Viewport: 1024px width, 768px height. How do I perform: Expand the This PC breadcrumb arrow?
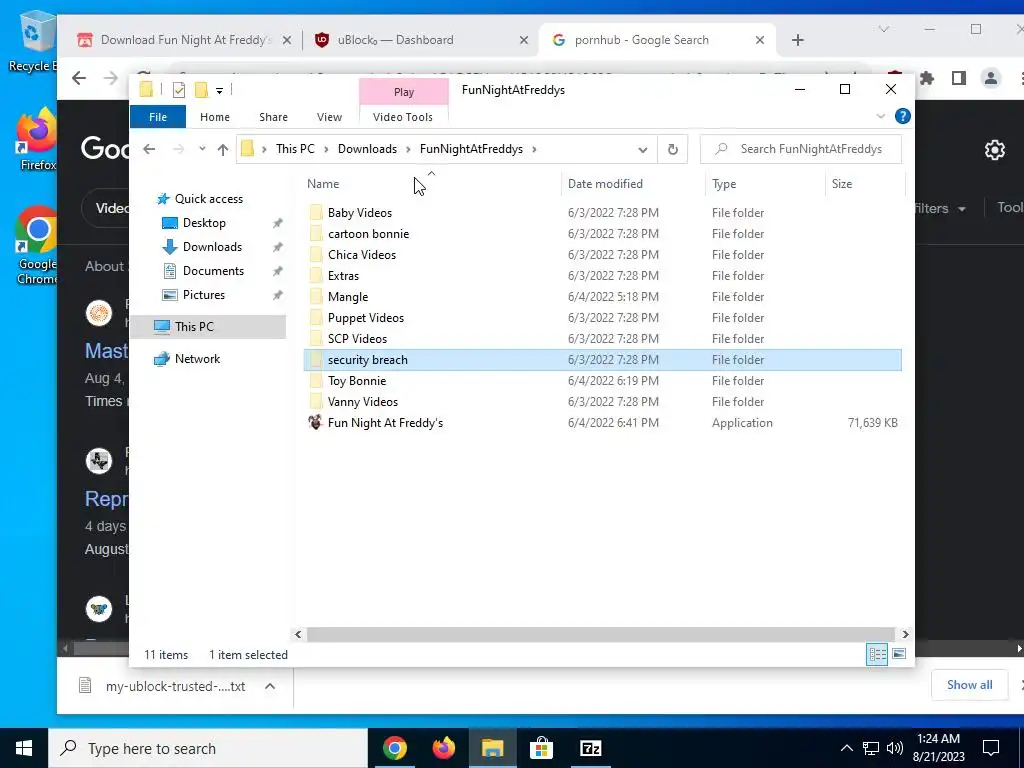(x=327, y=149)
